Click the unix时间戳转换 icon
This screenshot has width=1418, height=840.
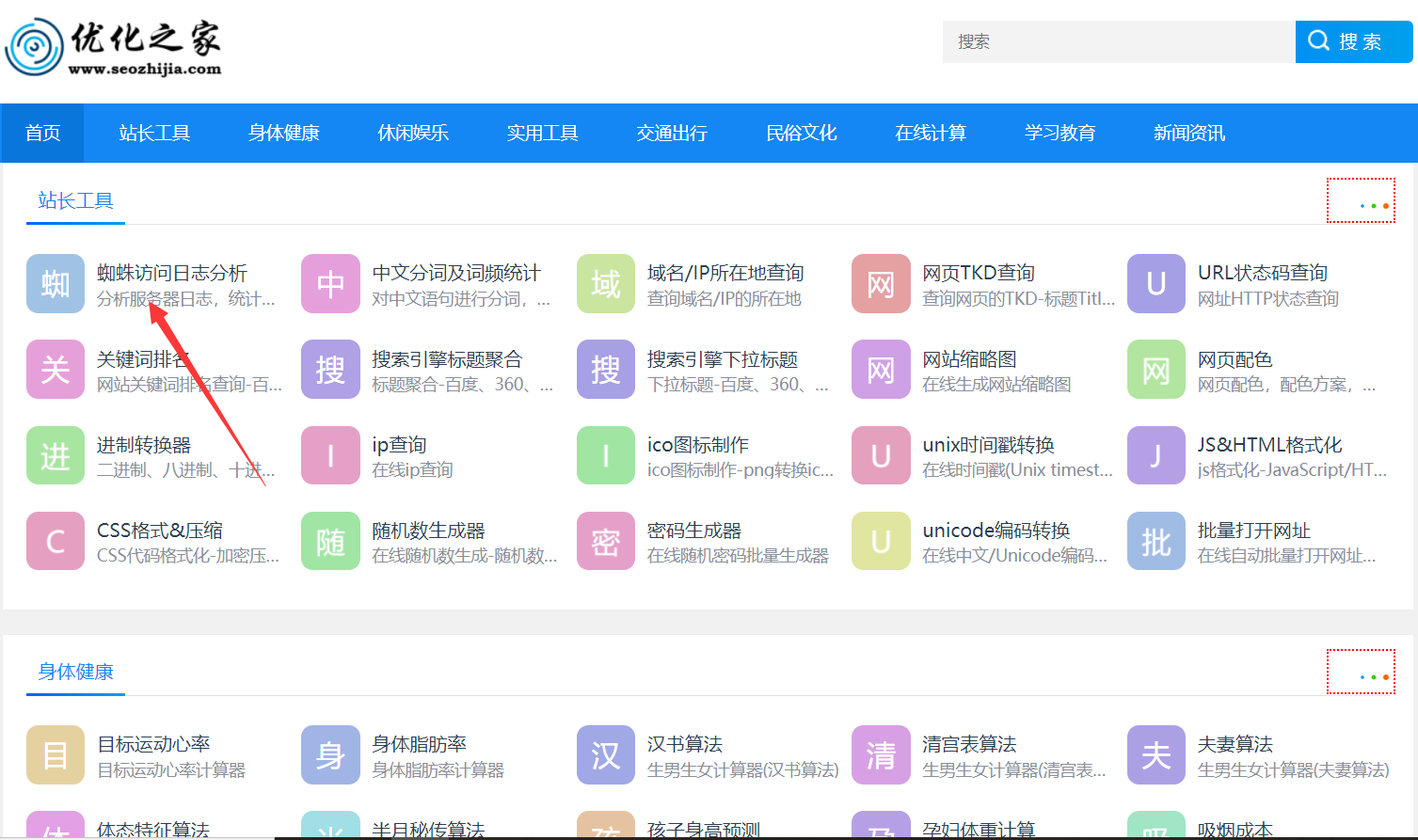[x=881, y=455]
